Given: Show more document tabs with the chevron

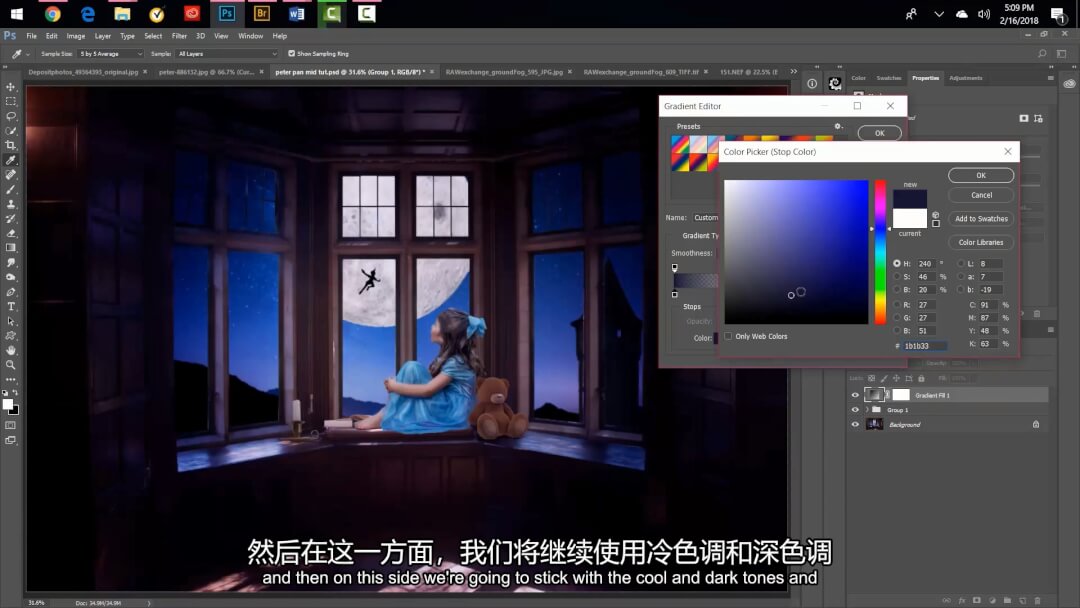Looking at the screenshot, I should (x=793, y=72).
